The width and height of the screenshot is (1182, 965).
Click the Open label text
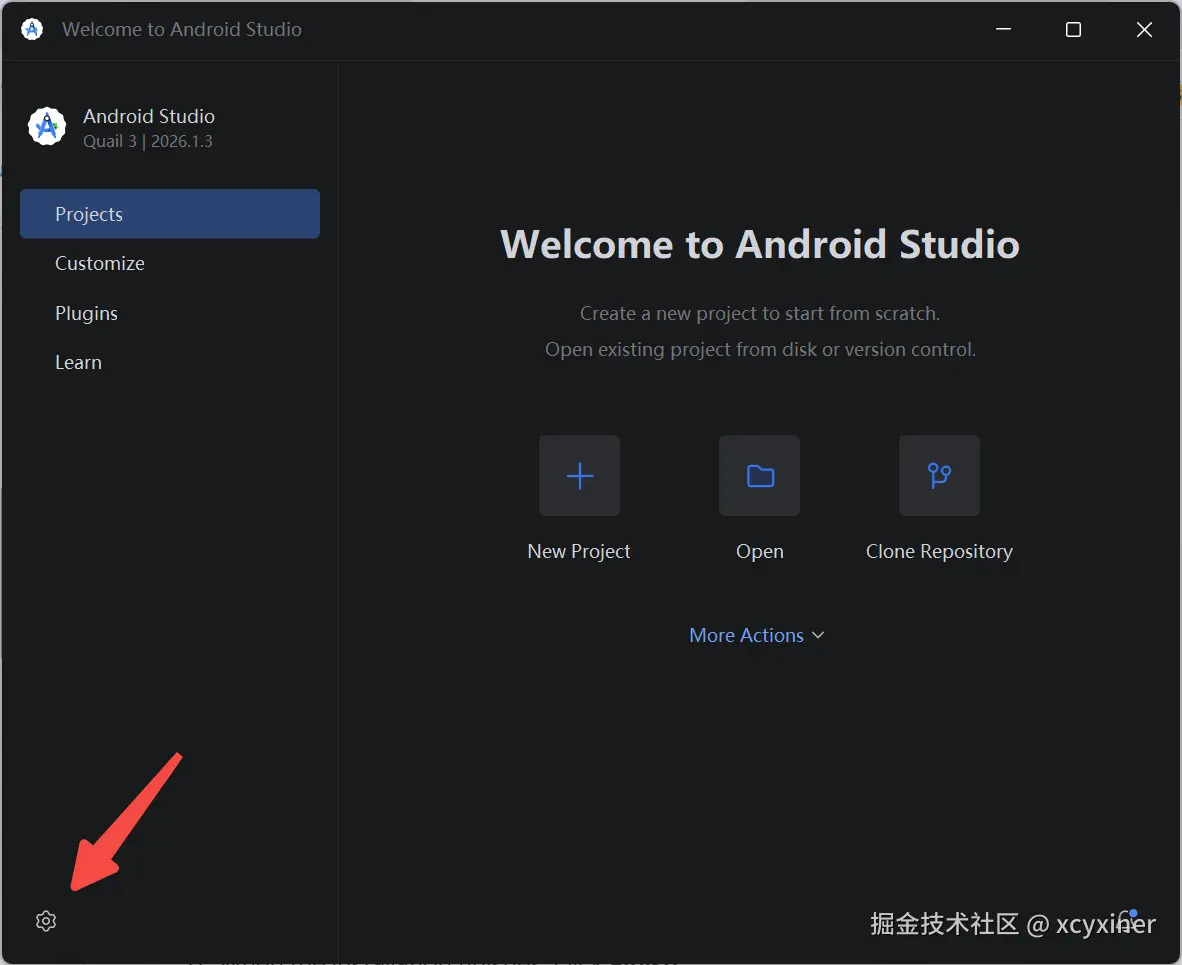coord(760,551)
